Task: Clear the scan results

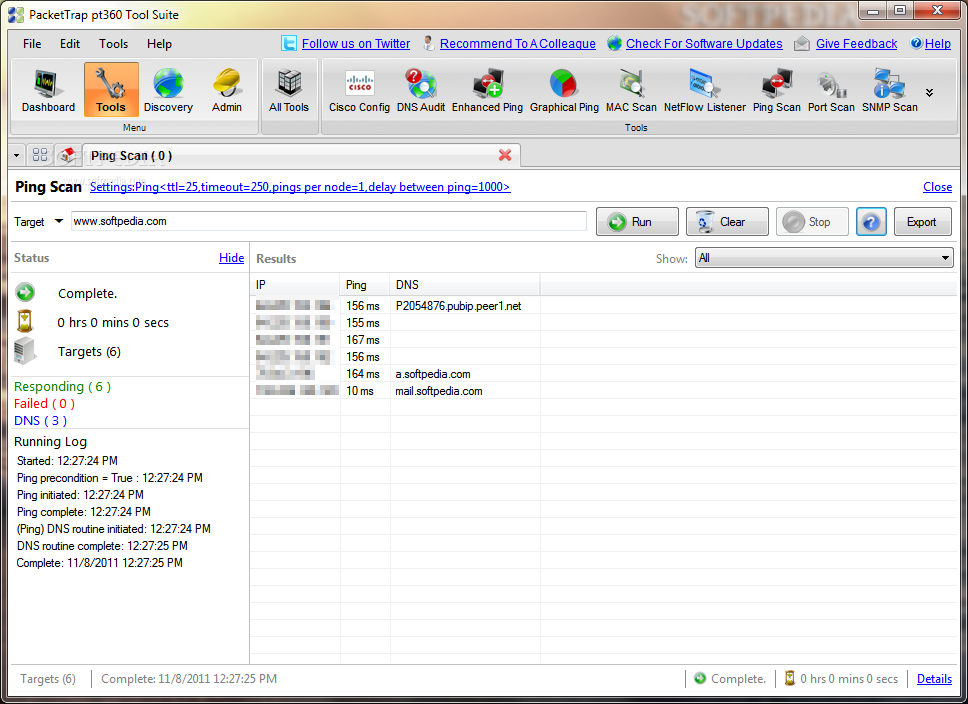Action: [x=727, y=222]
